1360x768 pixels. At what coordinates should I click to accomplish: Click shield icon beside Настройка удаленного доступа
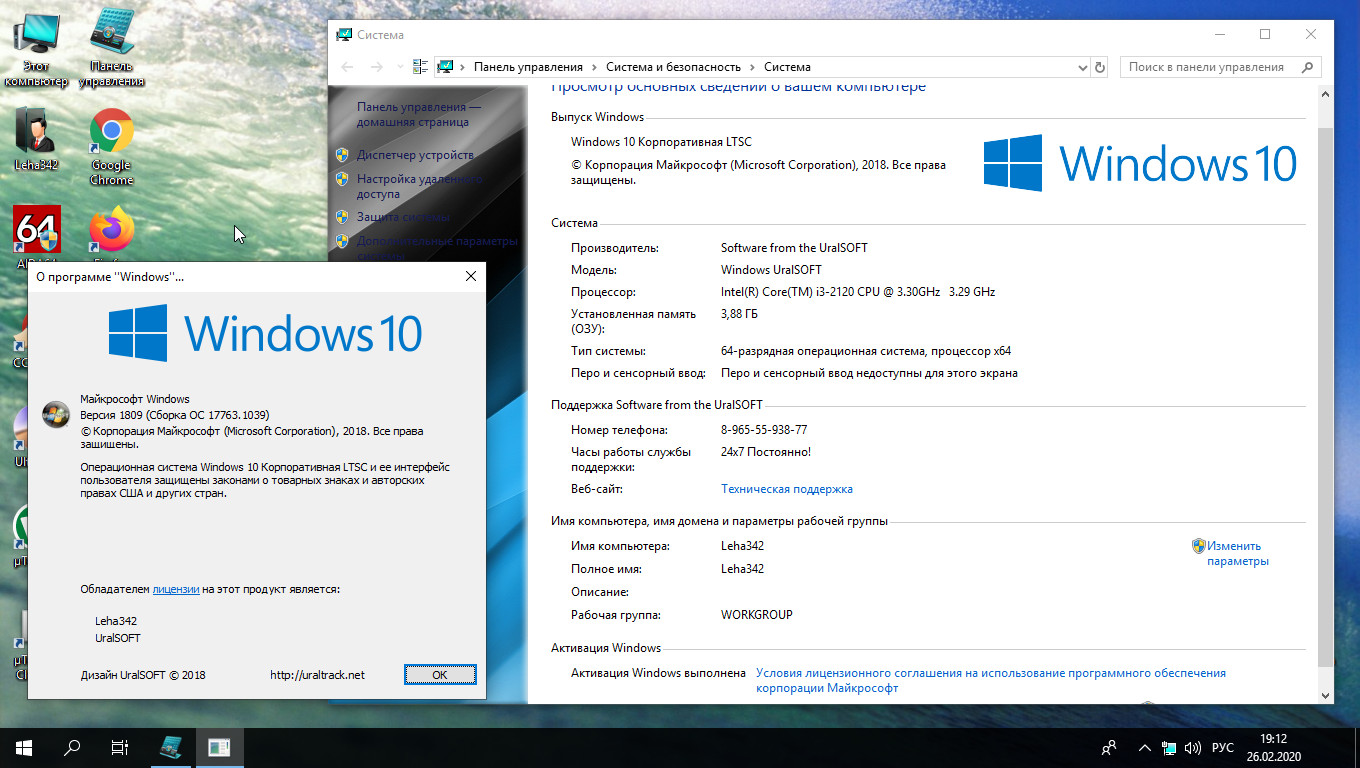[x=341, y=180]
